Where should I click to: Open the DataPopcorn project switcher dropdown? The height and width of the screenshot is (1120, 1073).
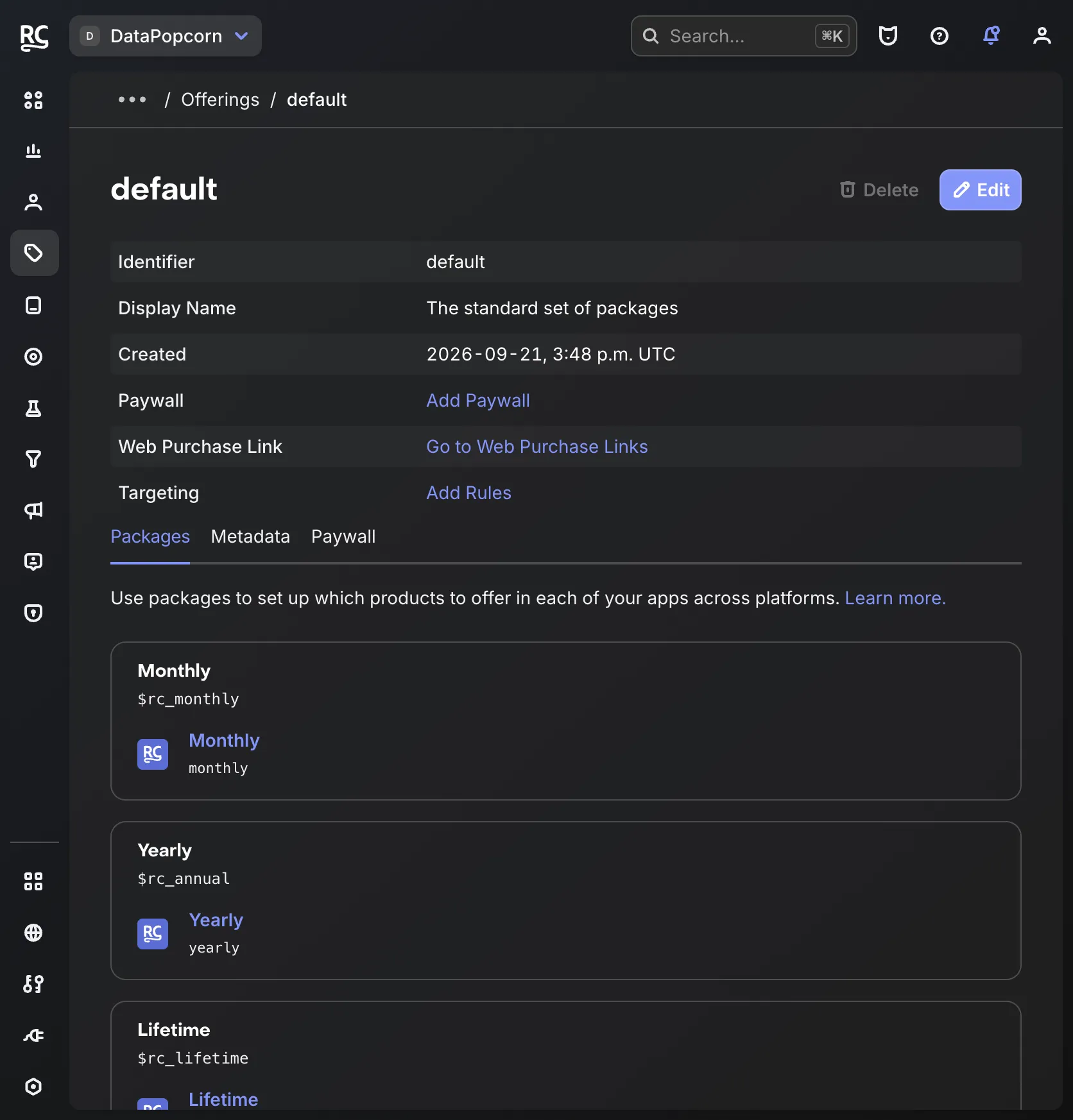(166, 36)
